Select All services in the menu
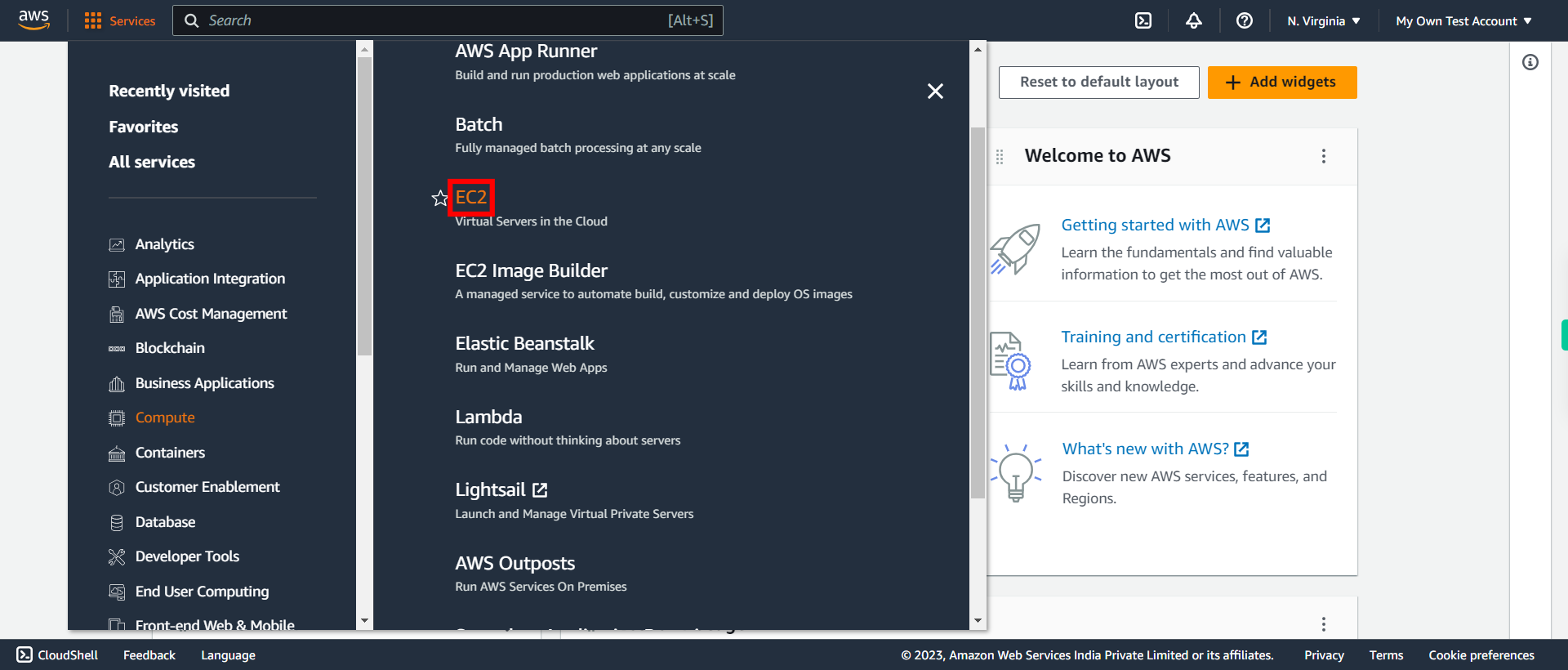 tap(152, 162)
